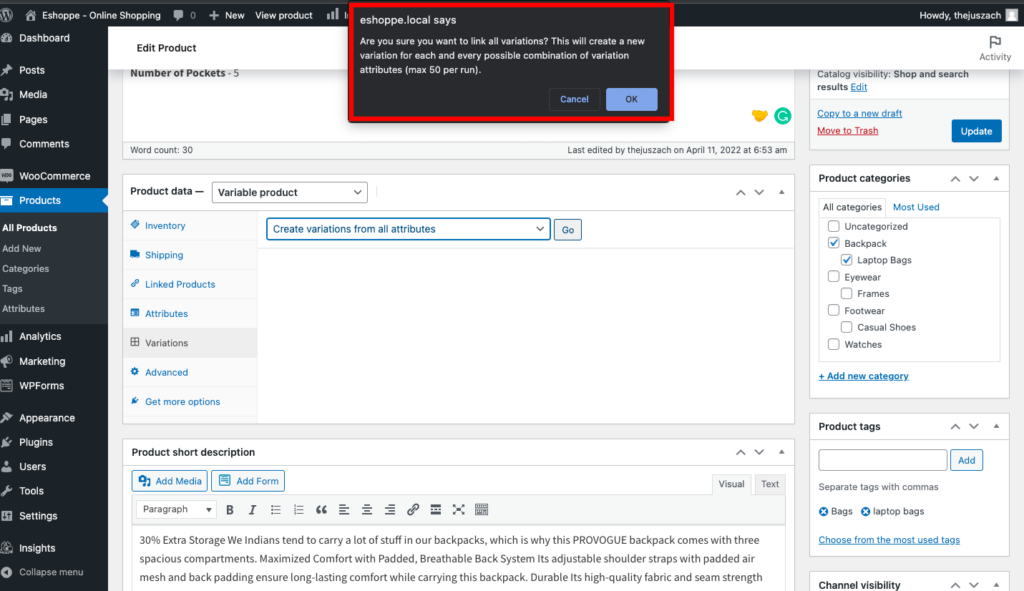Toggle Bold formatting in short description
The height and width of the screenshot is (591, 1024).
click(230, 509)
